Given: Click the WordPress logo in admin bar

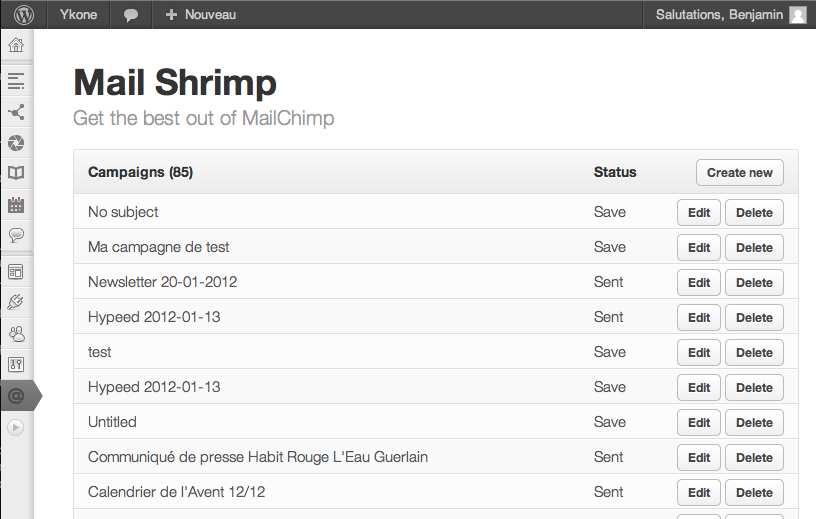Looking at the screenshot, I should pyautogui.click(x=24, y=15).
